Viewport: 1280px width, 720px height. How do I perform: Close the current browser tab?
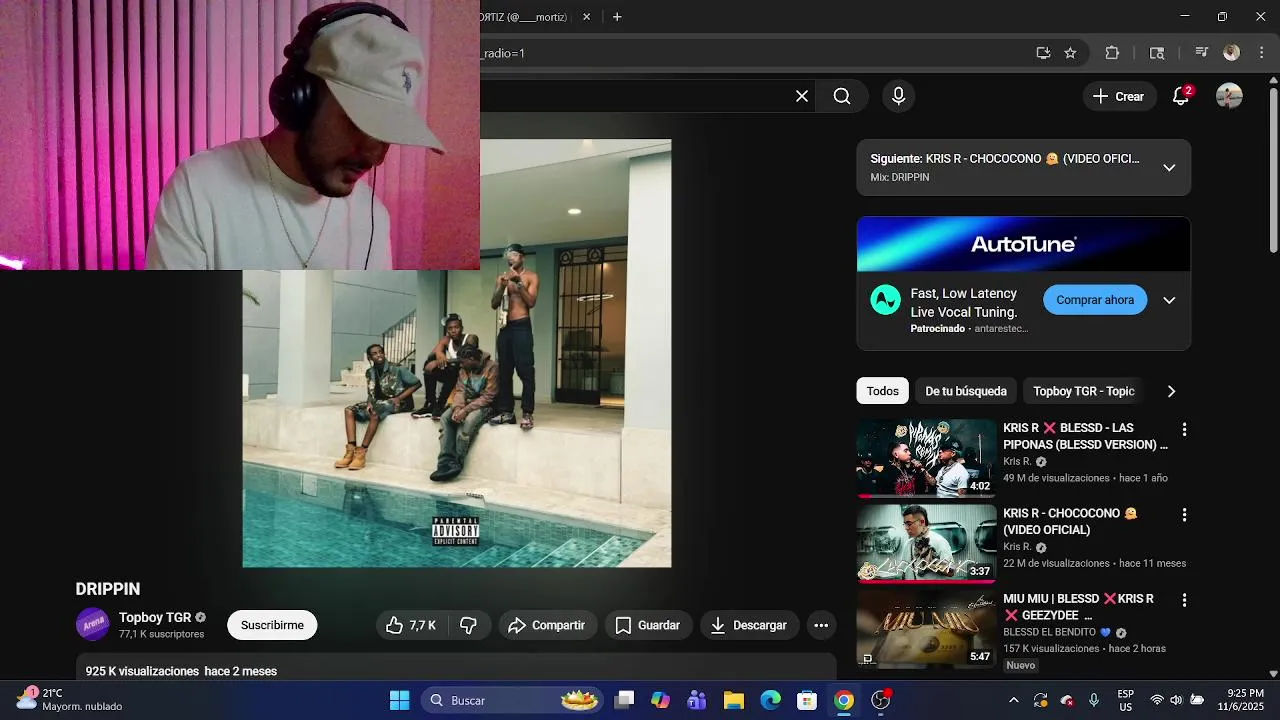(586, 17)
